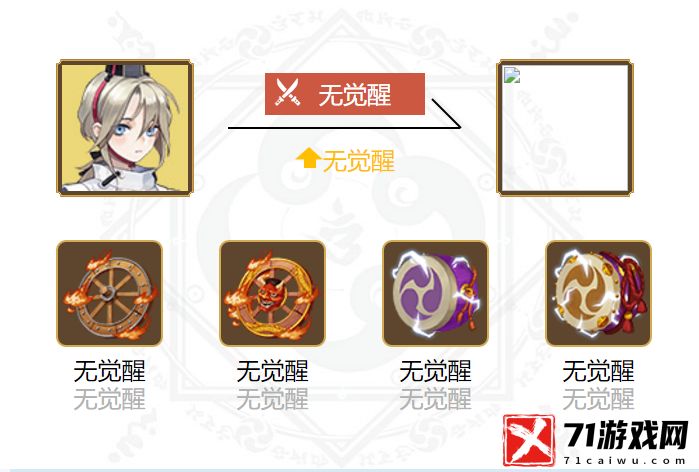Click the crossed swords icon in red banner
This screenshot has height=472, width=699.
pyautogui.click(x=287, y=92)
